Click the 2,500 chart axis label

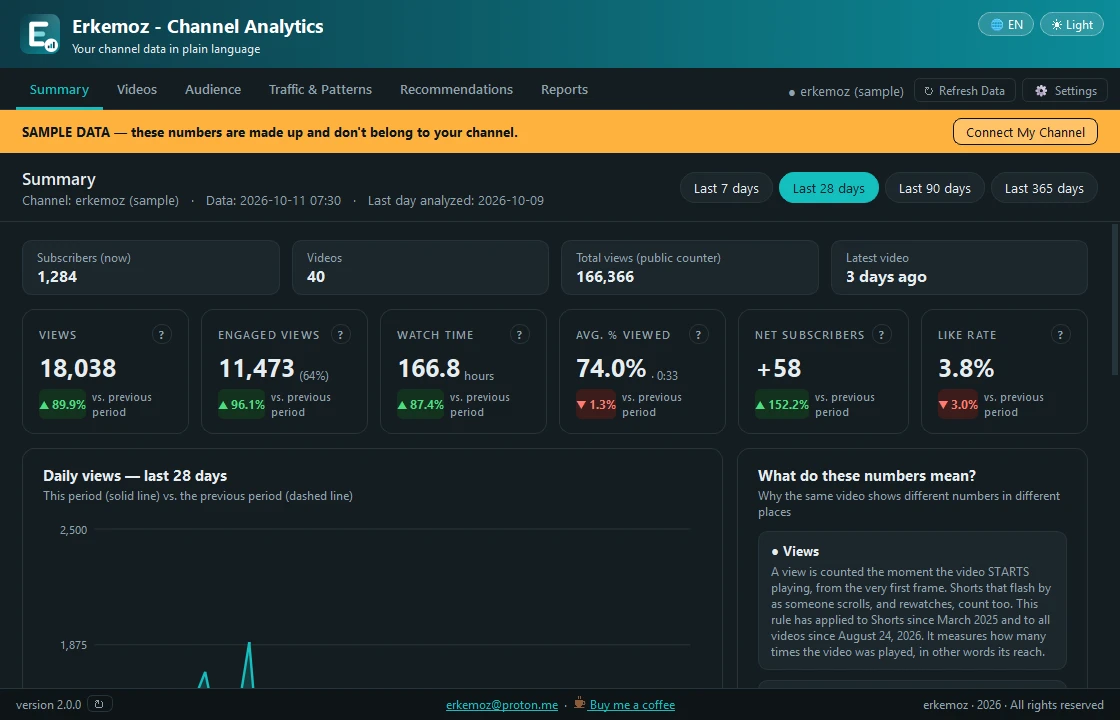coord(74,530)
